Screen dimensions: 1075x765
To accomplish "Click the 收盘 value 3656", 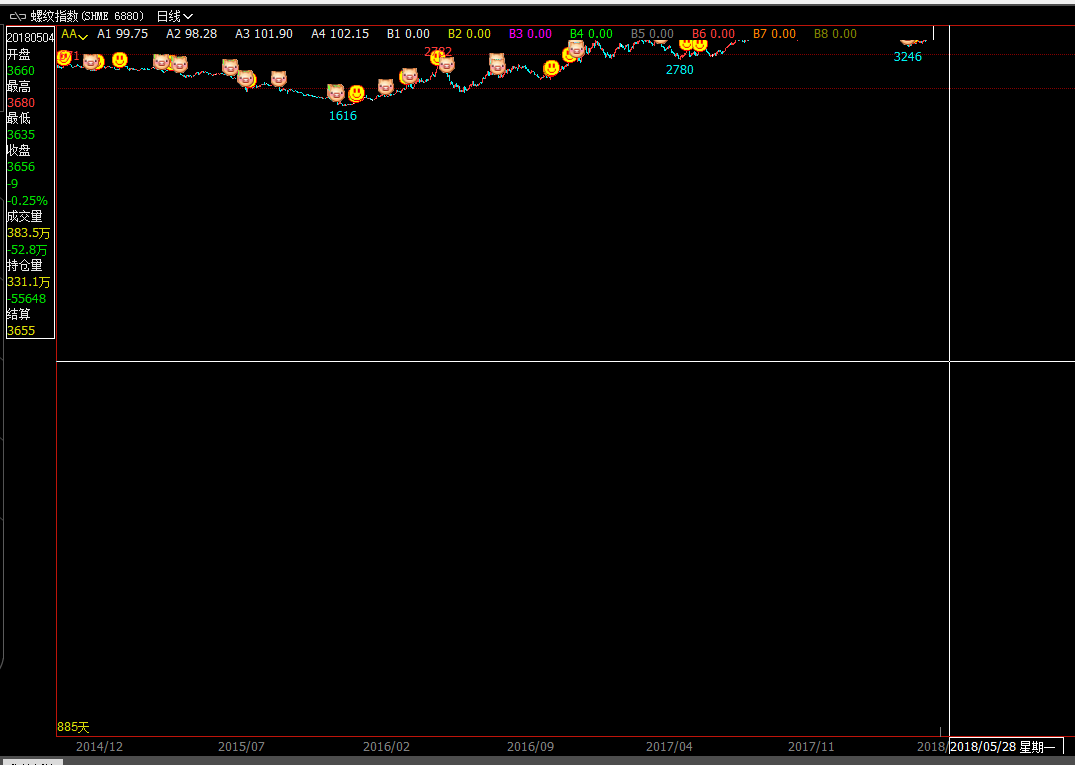I will pyautogui.click(x=21, y=167).
